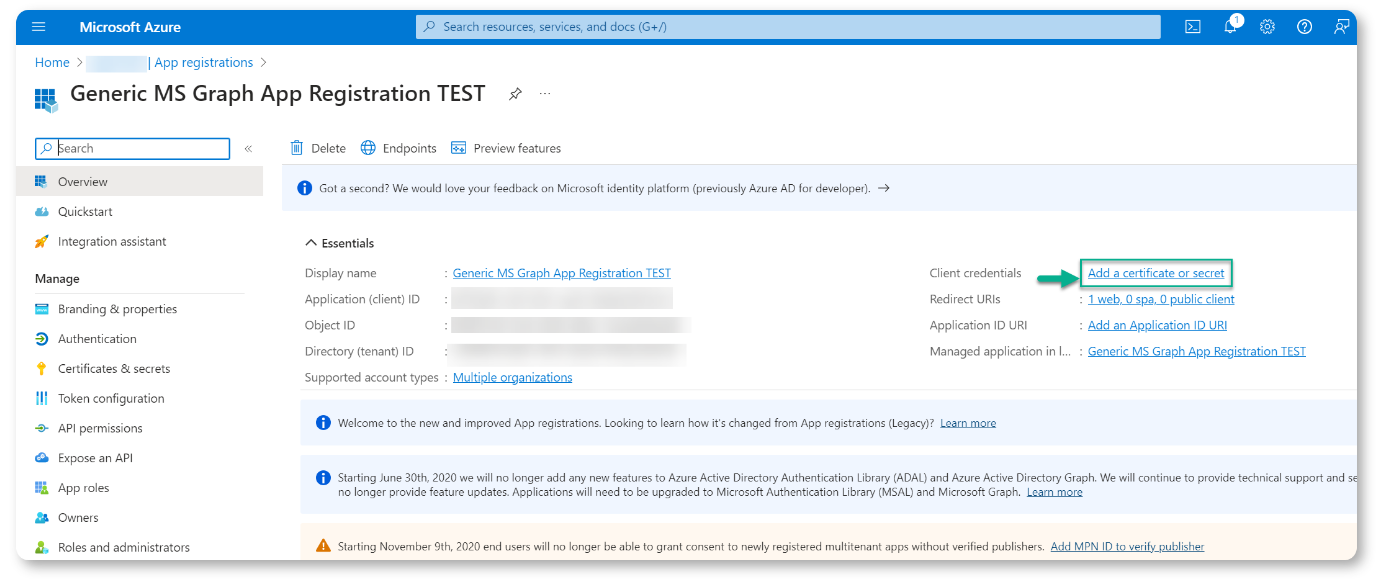This screenshot has height=585, width=1382.
Task: Click Add MPN ID to verify publisher
Action: (1127, 546)
